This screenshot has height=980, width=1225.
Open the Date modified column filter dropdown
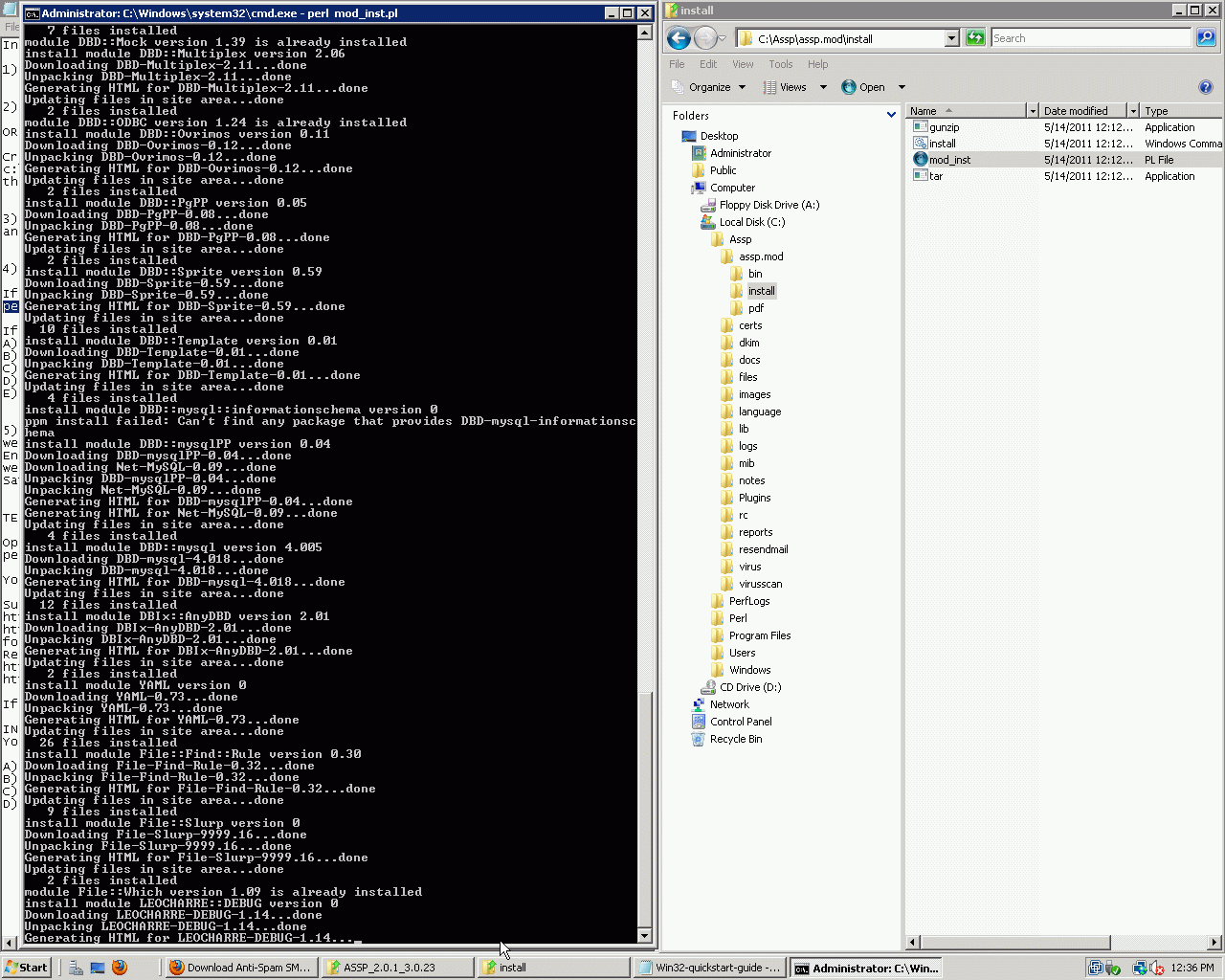pos(1133,111)
